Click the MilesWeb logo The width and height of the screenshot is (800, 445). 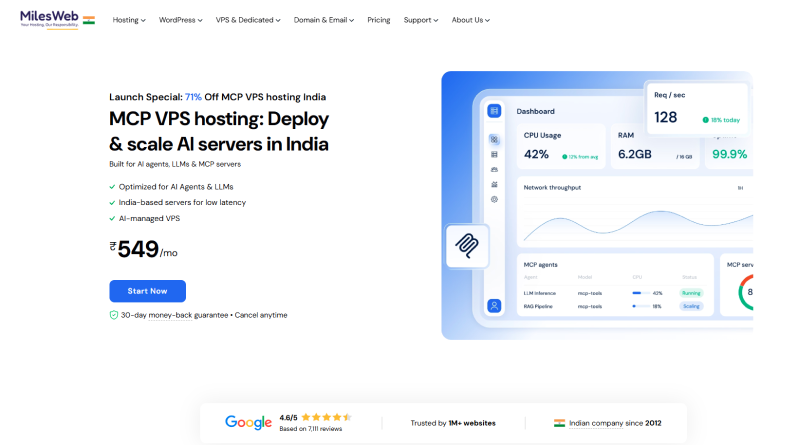pos(49,19)
